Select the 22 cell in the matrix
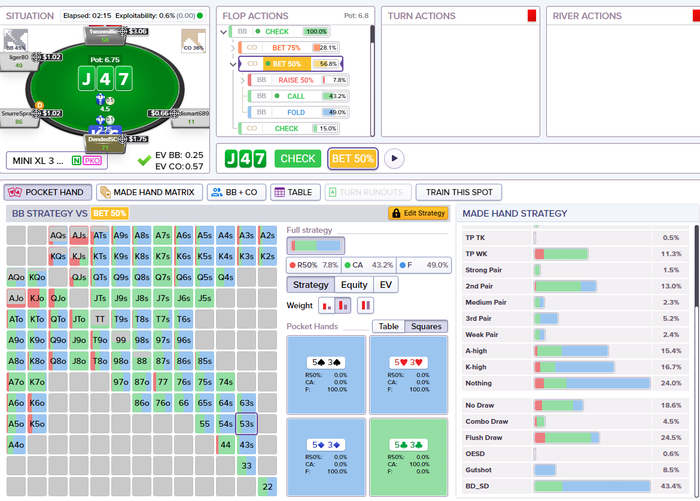The width and height of the screenshot is (700, 501). tap(267, 487)
